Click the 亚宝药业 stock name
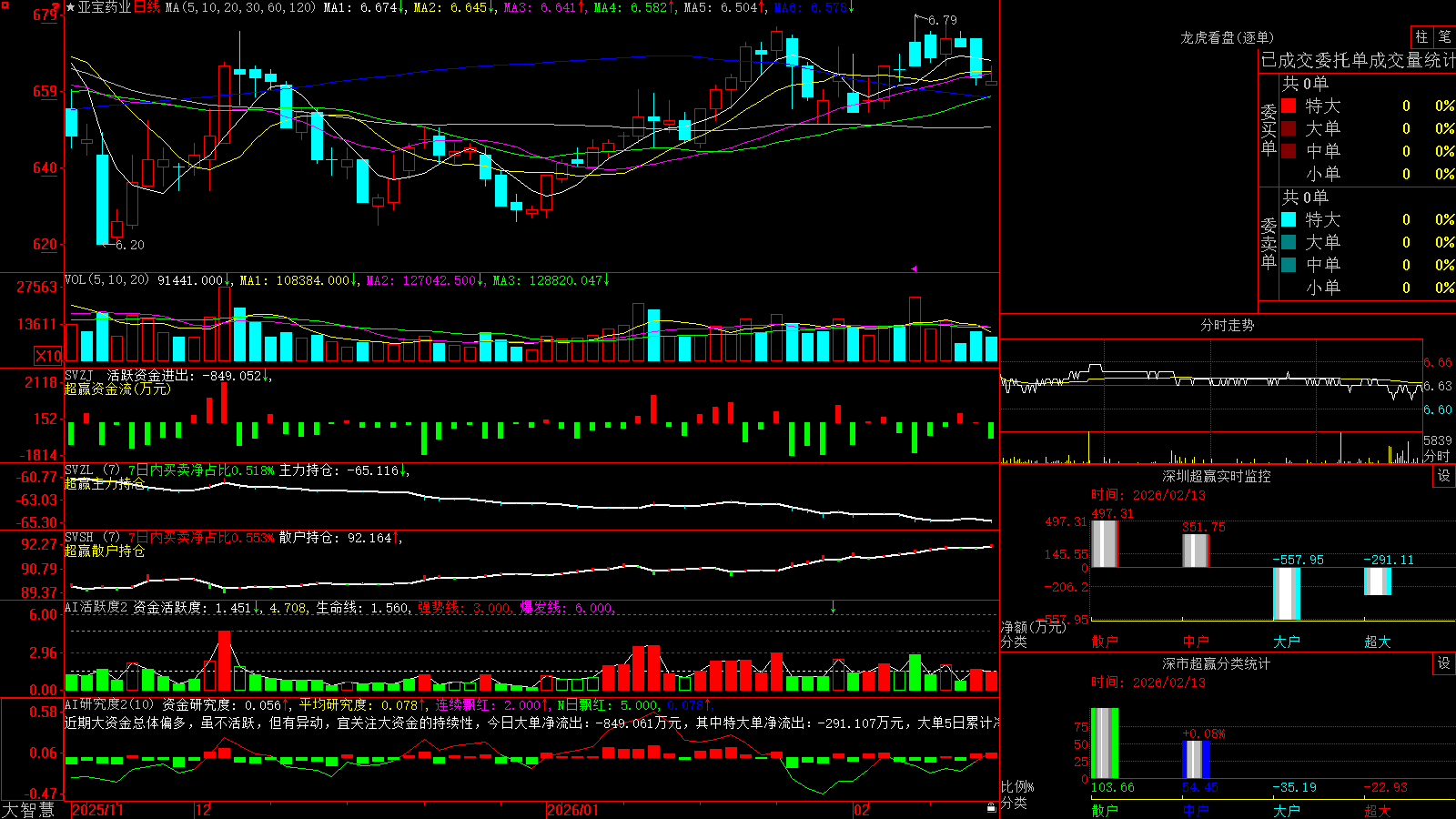The height and width of the screenshot is (819, 1456). pyautogui.click(x=105, y=7)
